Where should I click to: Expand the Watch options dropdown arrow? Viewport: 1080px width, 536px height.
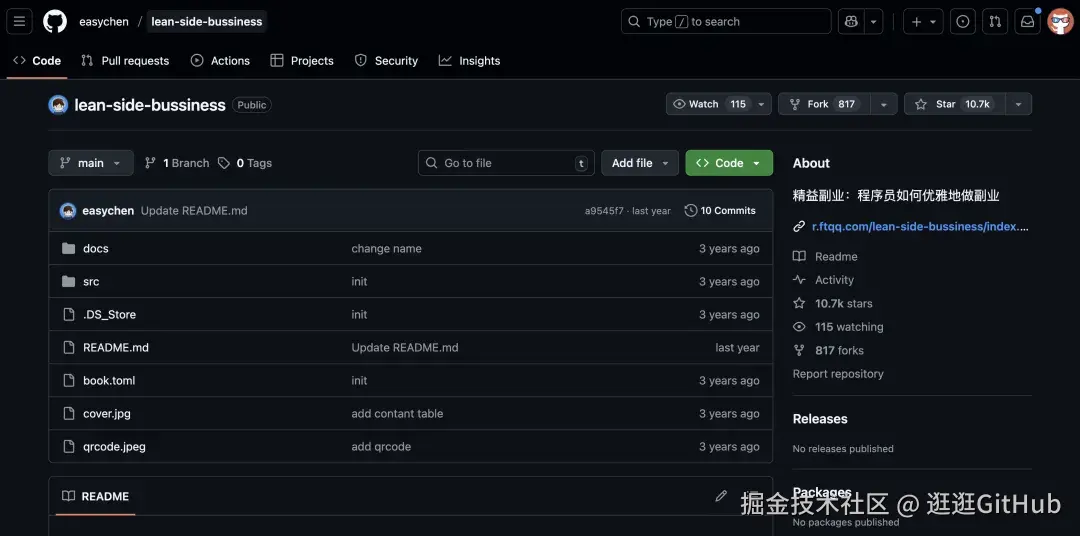pyautogui.click(x=761, y=104)
